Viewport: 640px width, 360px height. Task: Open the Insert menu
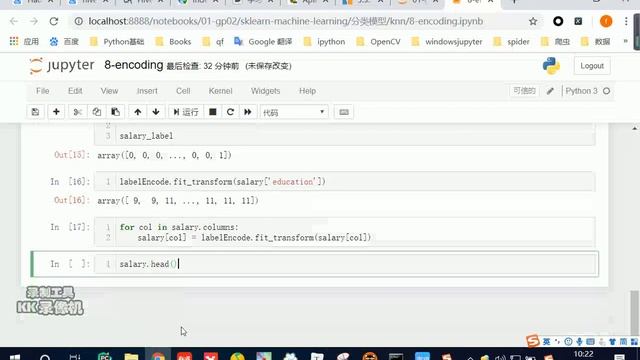point(147,91)
